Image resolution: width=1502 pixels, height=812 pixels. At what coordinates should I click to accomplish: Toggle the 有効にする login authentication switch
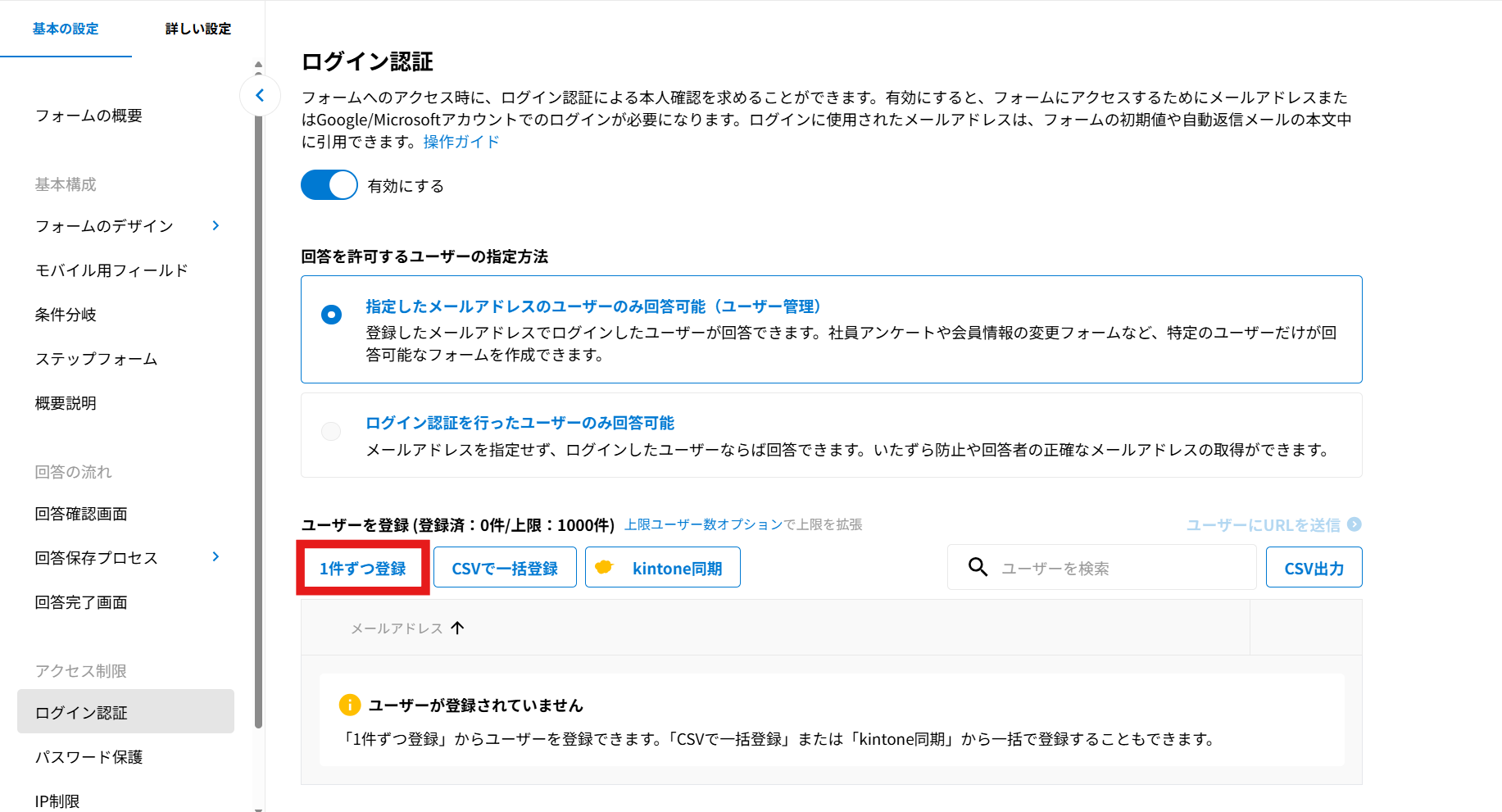(x=329, y=185)
